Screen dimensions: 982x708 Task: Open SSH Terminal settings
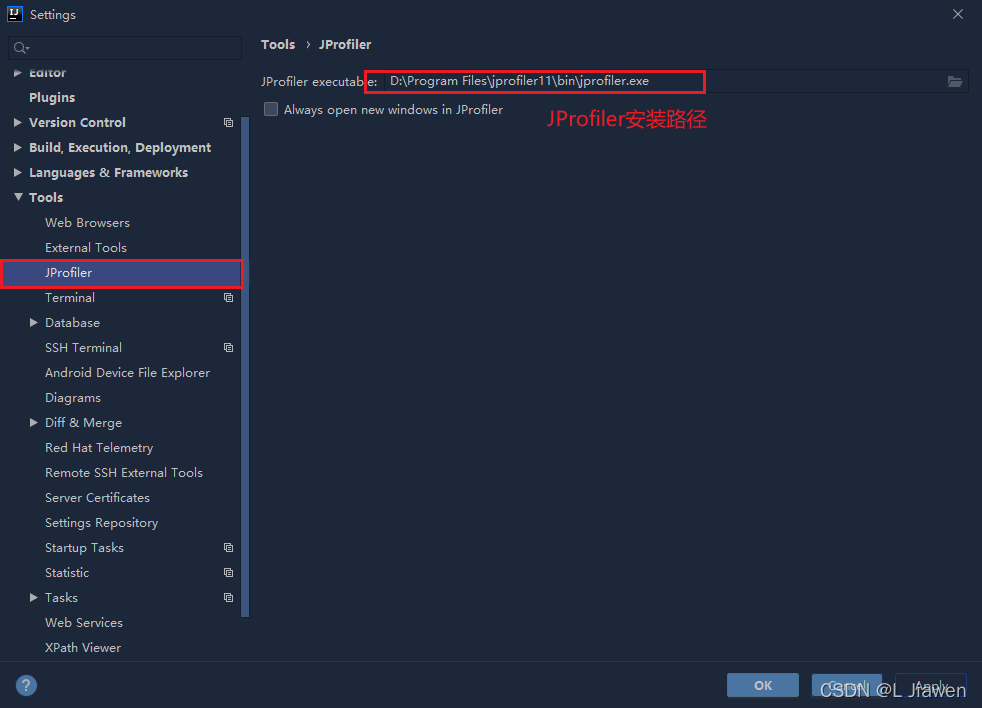[x=83, y=348]
